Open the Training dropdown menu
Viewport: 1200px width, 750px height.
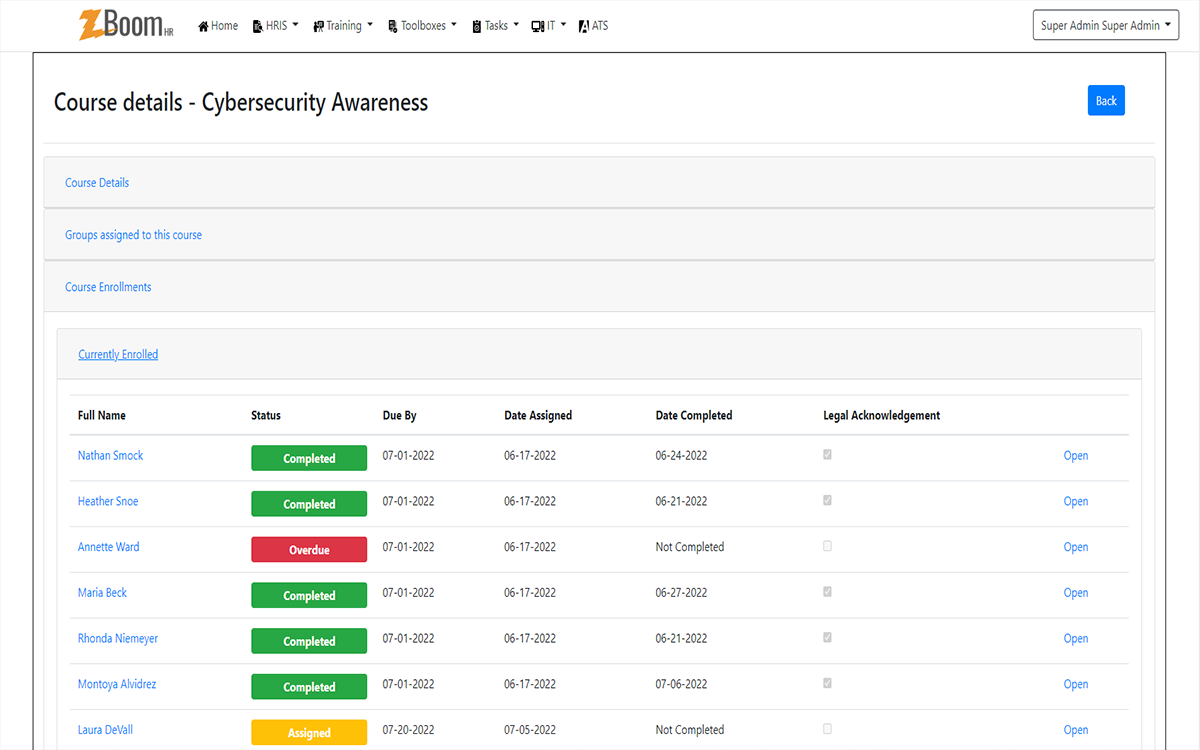coord(343,26)
